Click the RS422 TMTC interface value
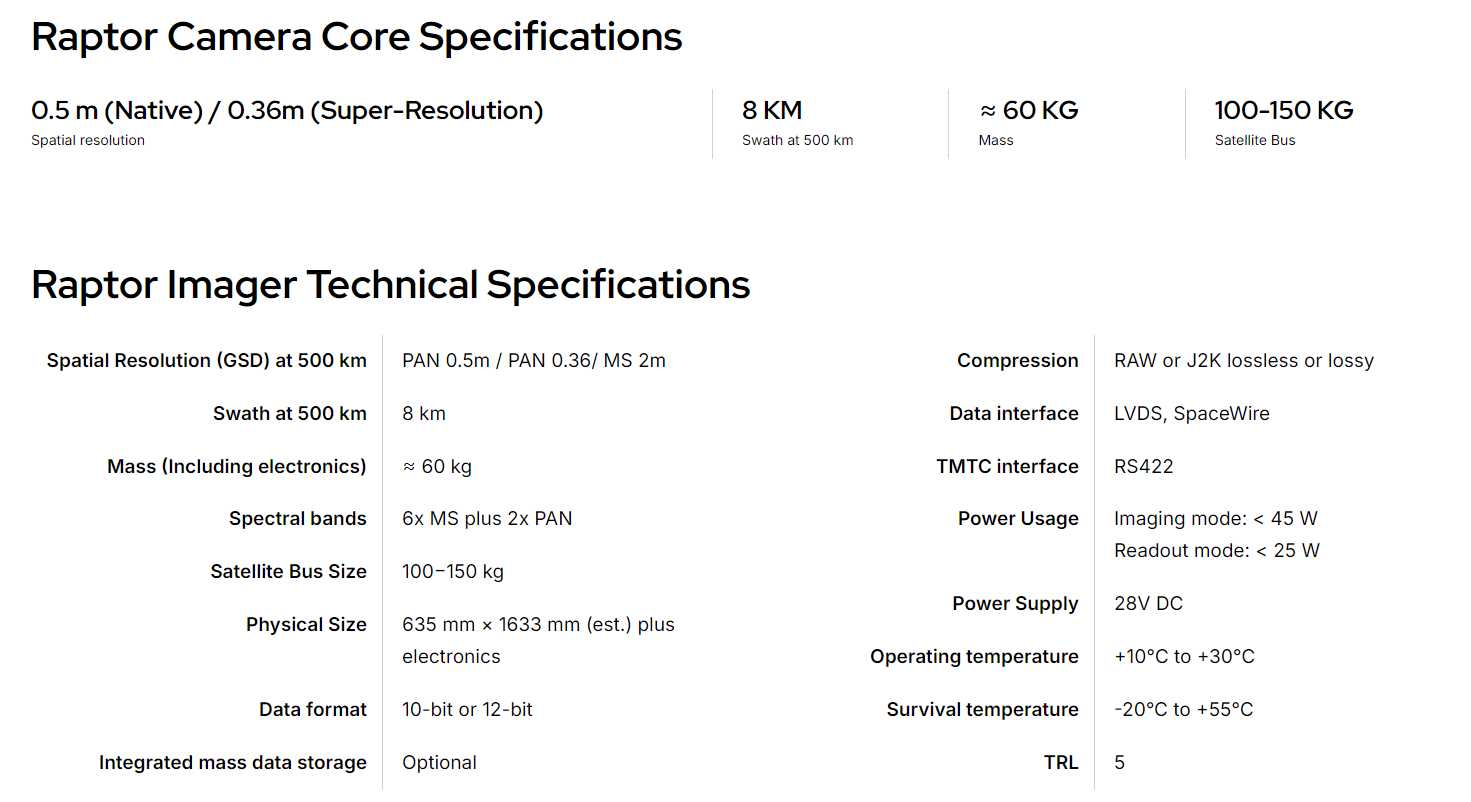1471x802 pixels. (1144, 467)
